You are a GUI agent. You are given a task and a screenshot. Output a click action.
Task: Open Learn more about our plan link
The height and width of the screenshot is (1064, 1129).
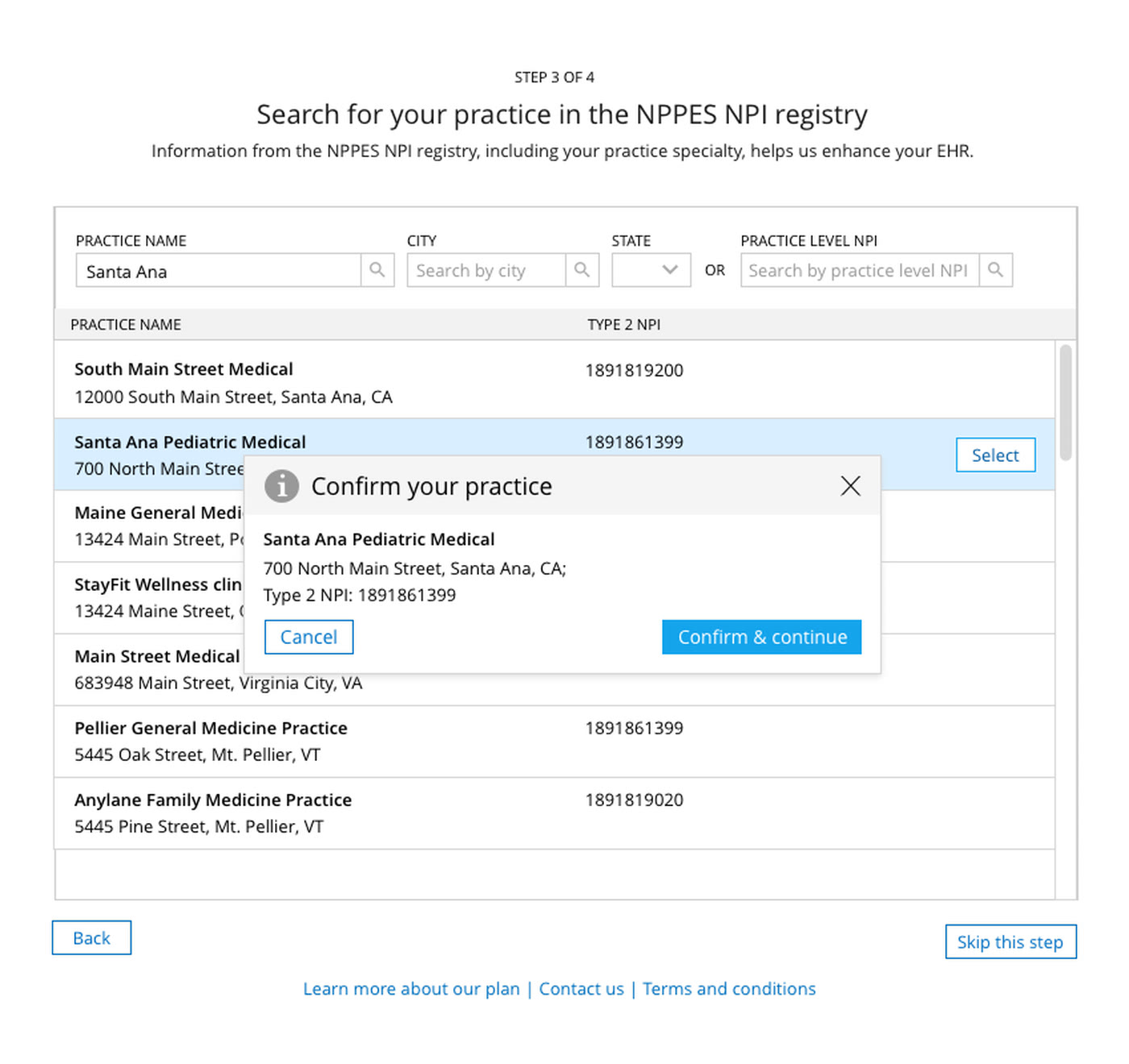click(x=411, y=989)
